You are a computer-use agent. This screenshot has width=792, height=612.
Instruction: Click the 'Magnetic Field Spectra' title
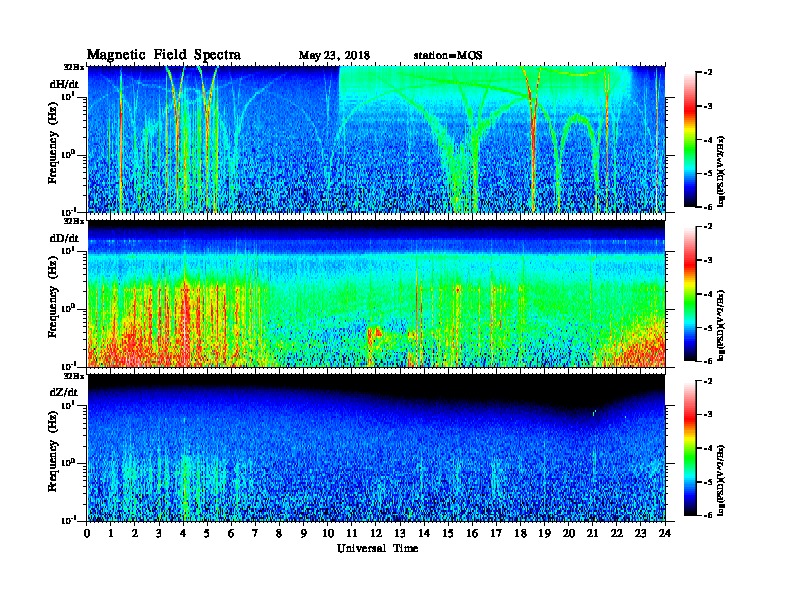point(164,55)
